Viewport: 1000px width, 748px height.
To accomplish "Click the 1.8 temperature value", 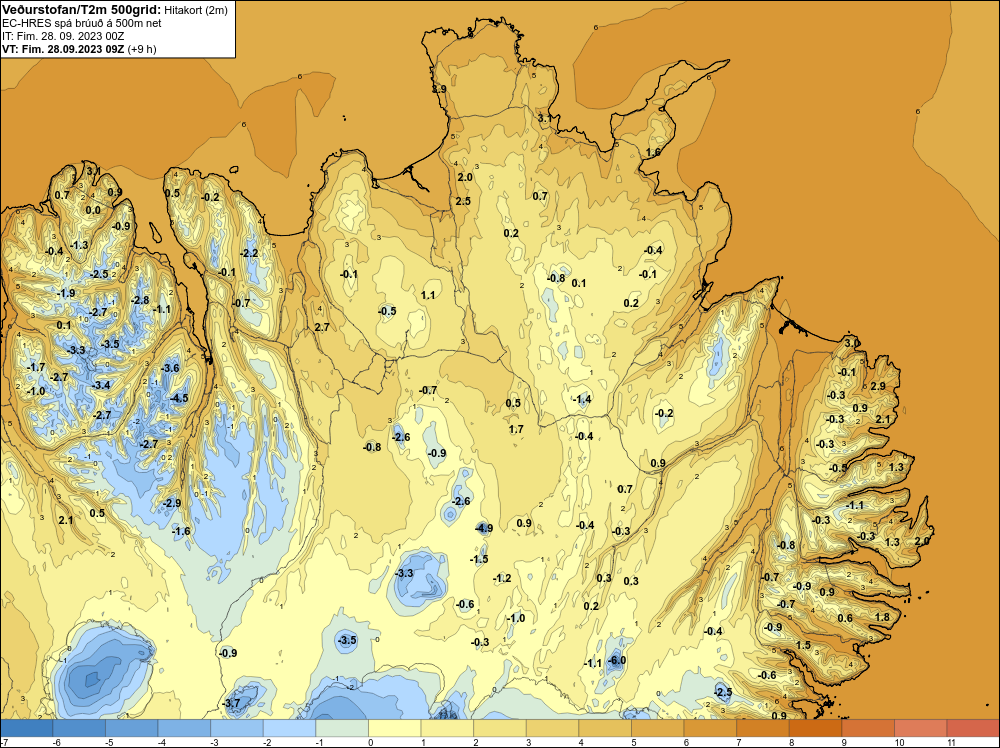I will 882,617.
